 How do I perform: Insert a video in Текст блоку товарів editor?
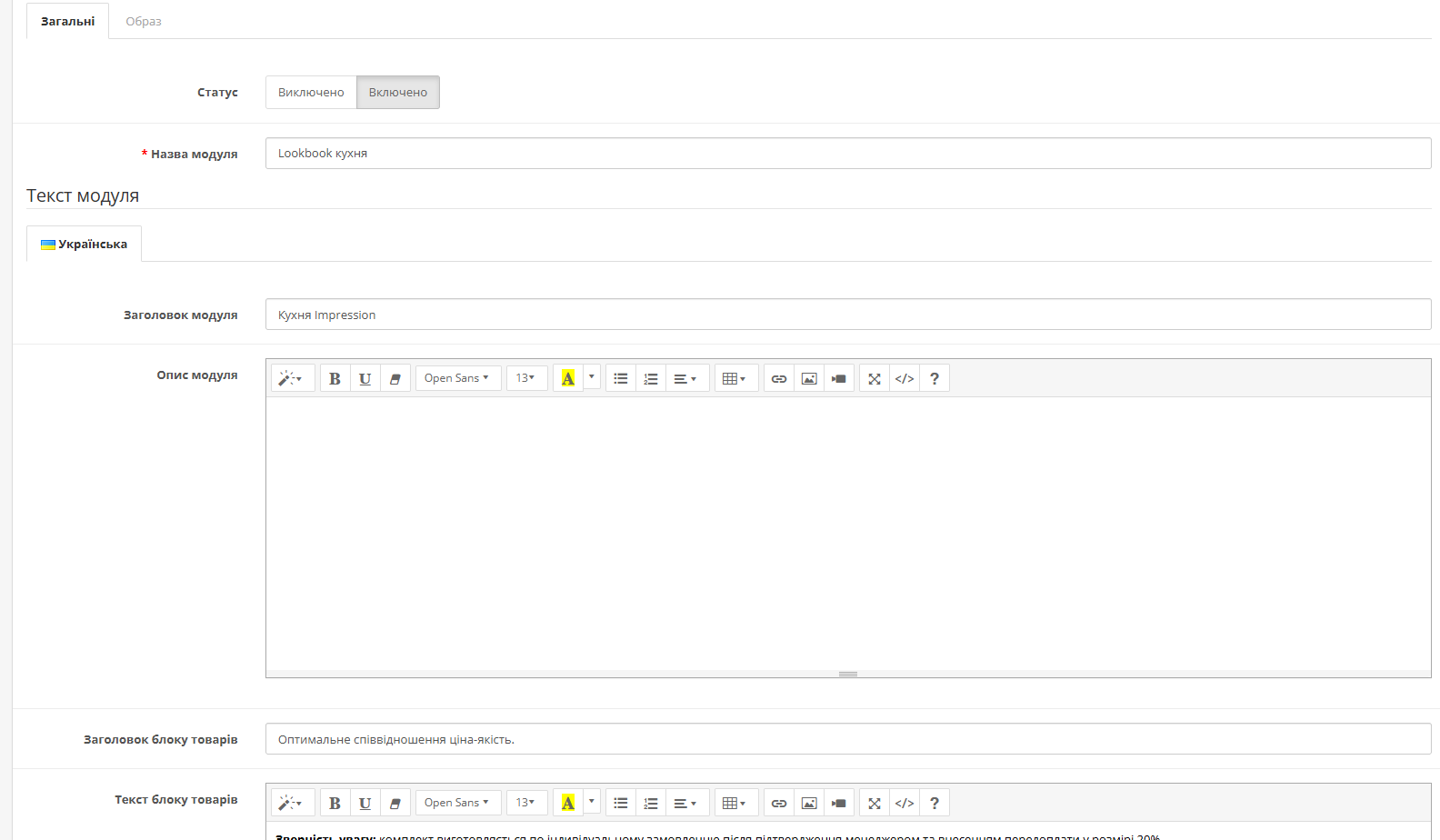coord(839,803)
